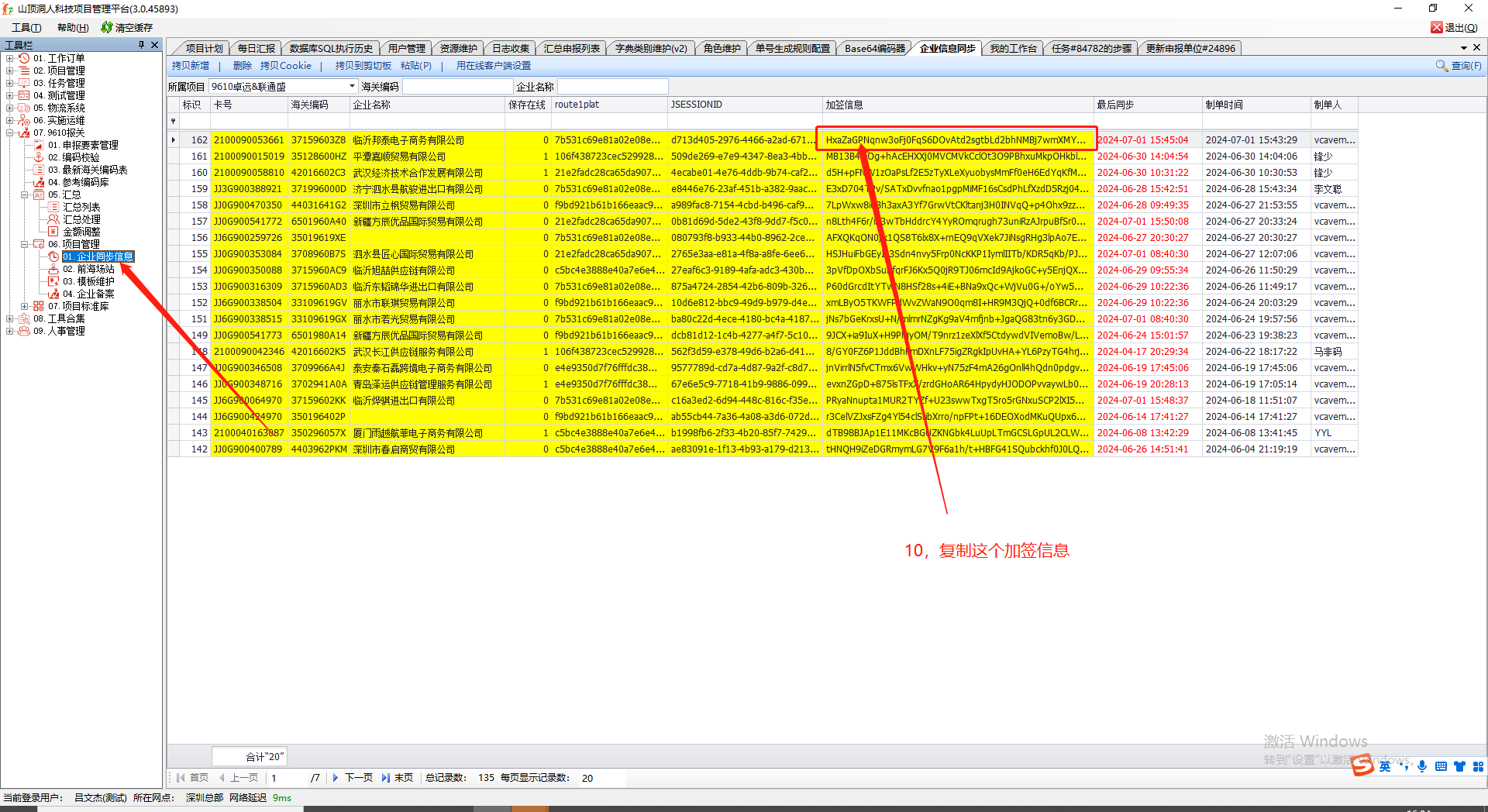The image size is (1488, 812).
Task: Click the anchor icon beside 编码校验
Action: click(x=39, y=157)
